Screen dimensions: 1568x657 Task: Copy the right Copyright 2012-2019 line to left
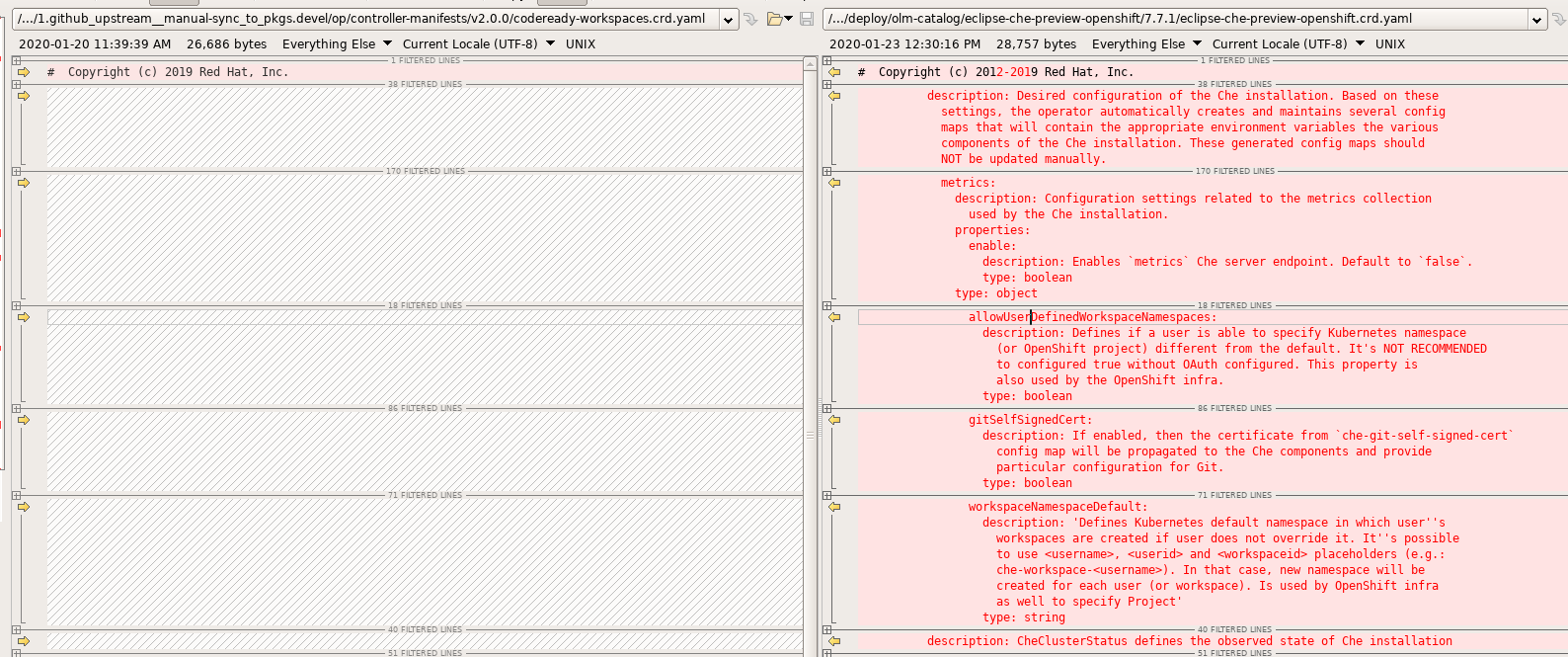click(834, 72)
